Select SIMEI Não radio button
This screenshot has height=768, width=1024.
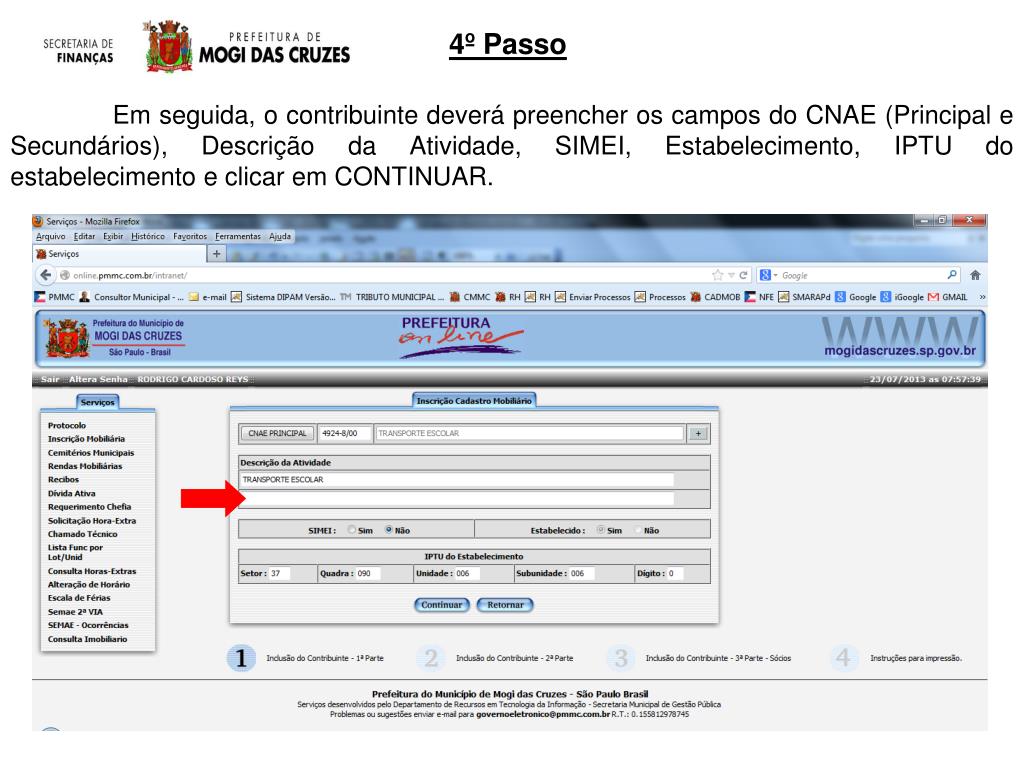click(x=389, y=530)
